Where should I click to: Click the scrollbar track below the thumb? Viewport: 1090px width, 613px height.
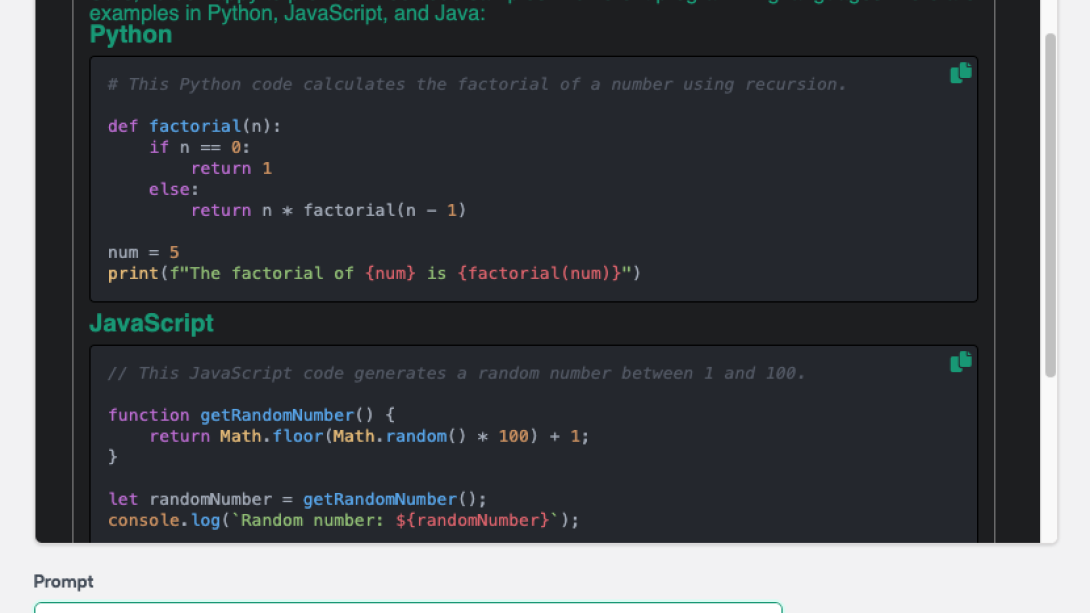coord(1050,460)
